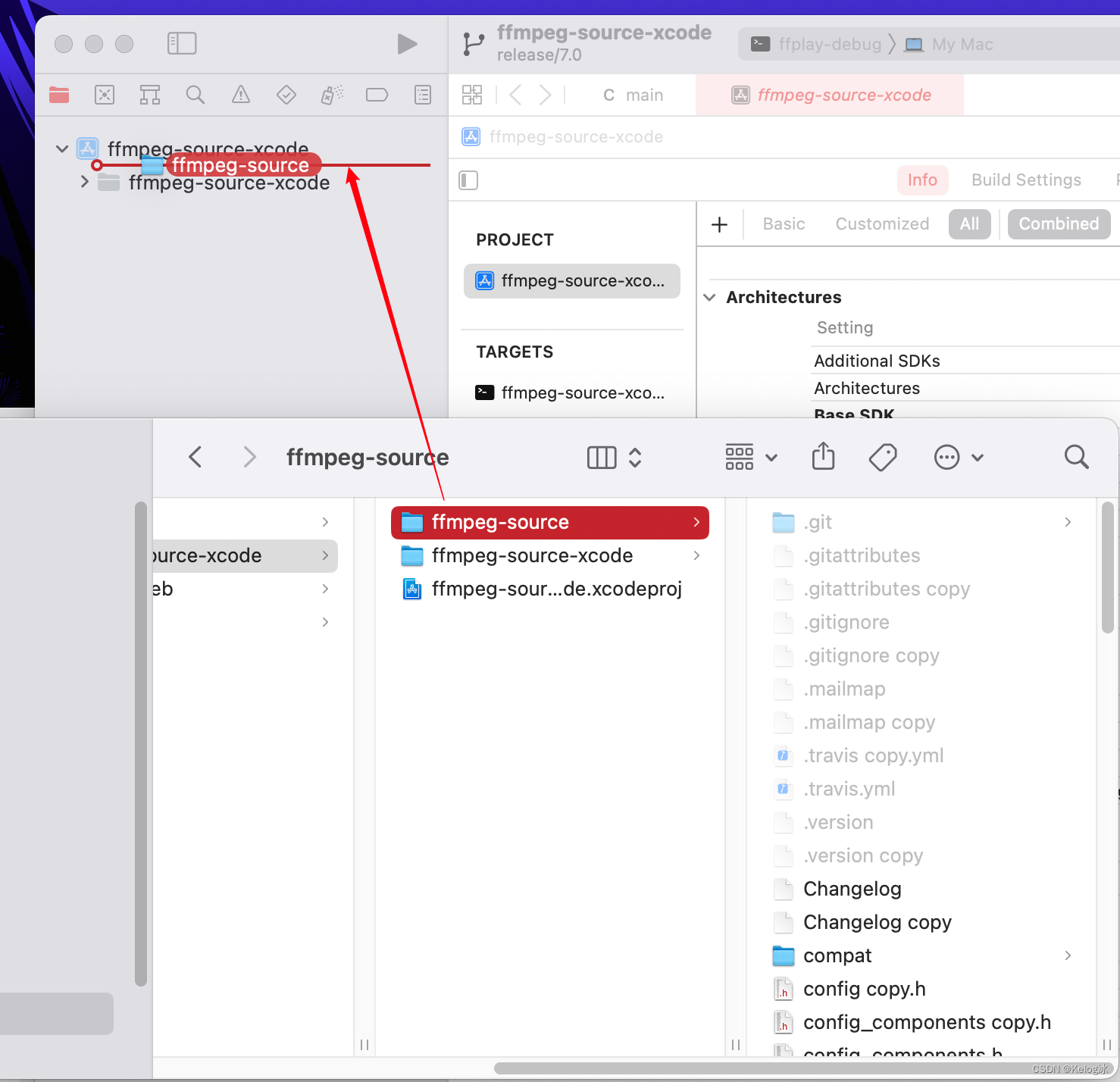Open Finder action ellipsis menu
This screenshot has height=1082, width=1120.
[x=959, y=457]
